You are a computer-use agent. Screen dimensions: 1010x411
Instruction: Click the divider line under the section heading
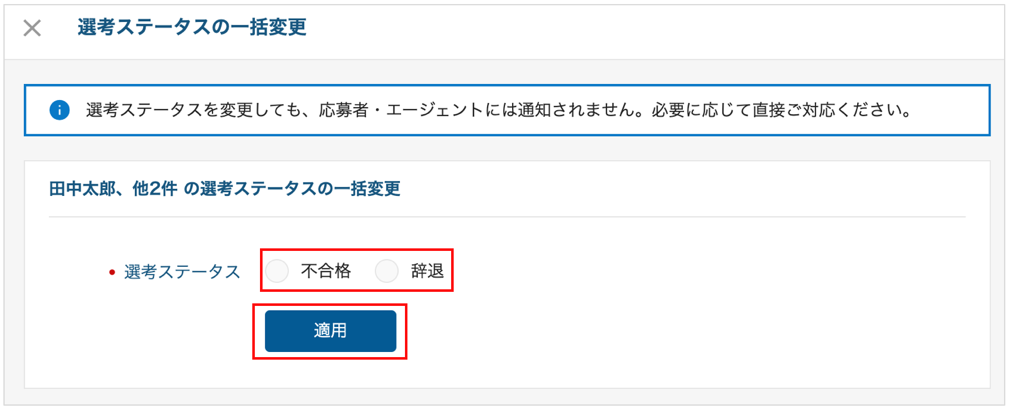pyautogui.click(x=507, y=216)
